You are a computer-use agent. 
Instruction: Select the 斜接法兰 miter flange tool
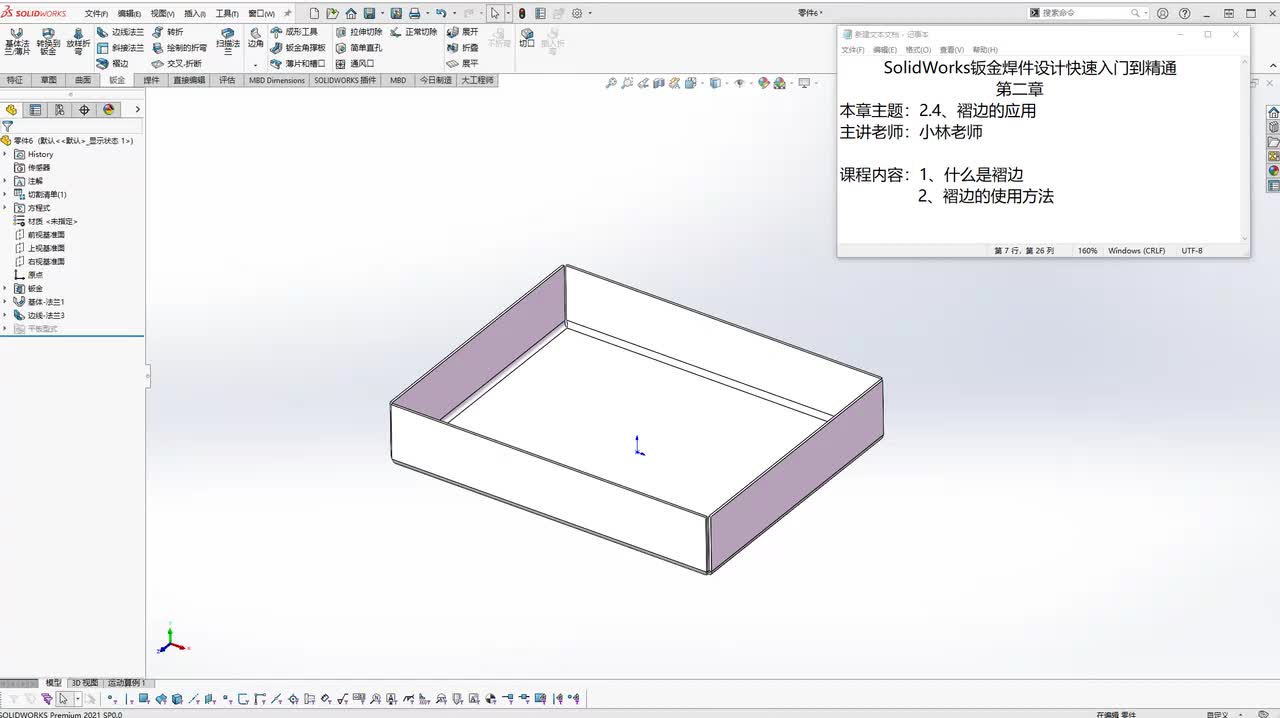pos(120,48)
